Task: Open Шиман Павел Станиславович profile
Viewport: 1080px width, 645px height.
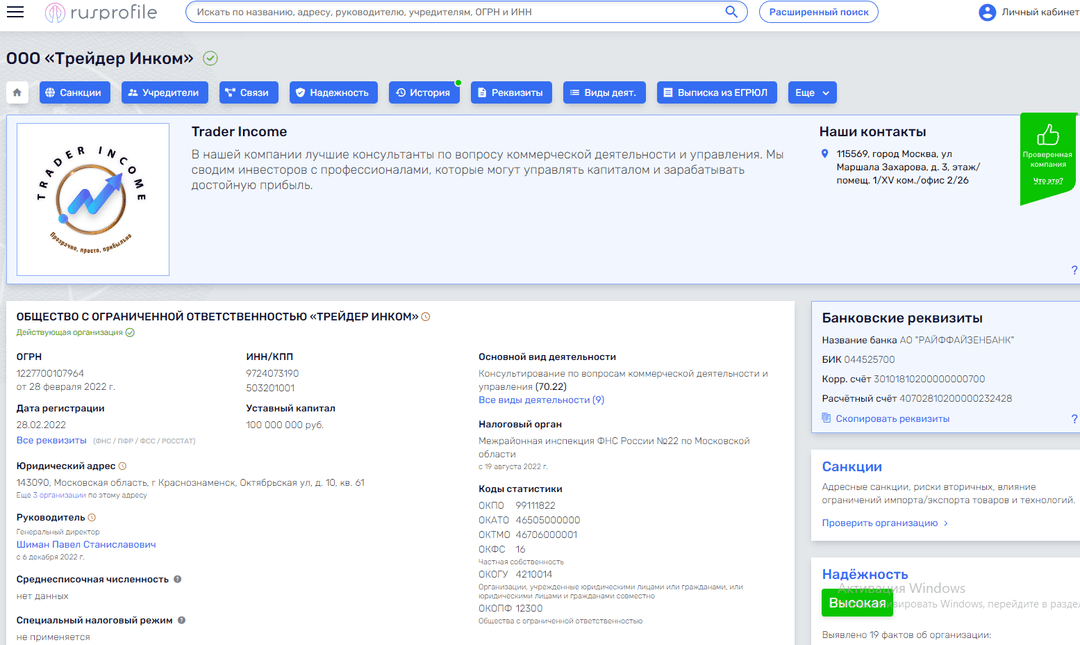Action: point(86,544)
